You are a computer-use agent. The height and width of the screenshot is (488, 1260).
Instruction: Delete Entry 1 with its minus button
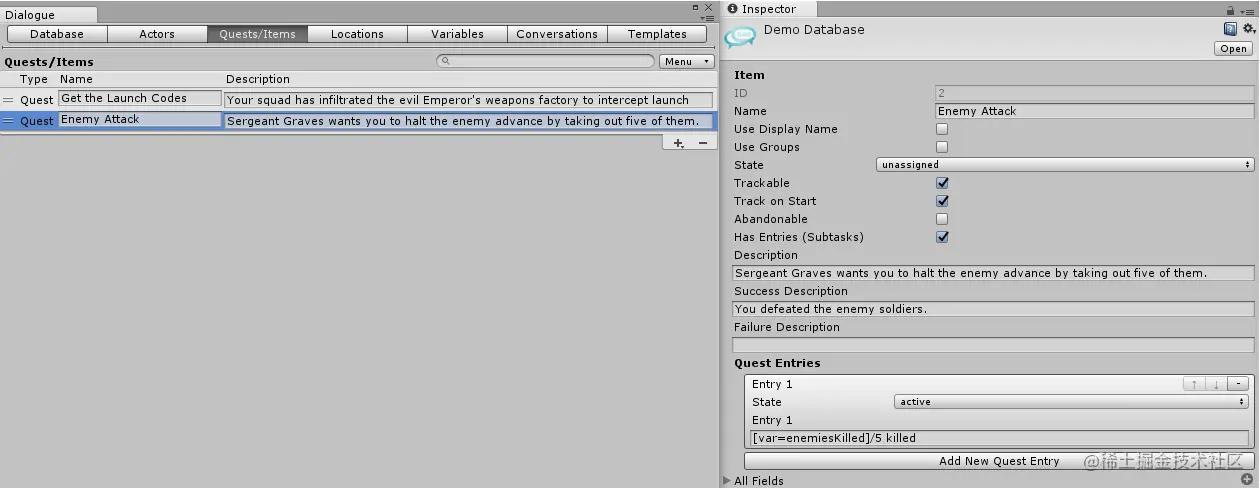(1238, 384)
